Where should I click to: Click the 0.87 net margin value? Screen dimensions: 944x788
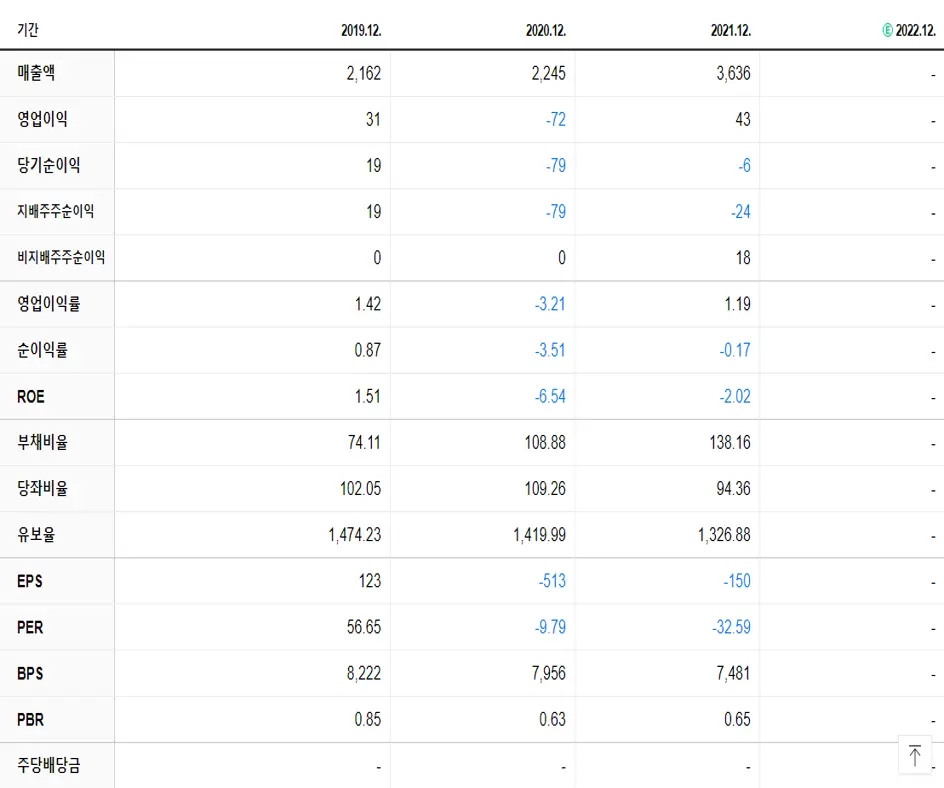(x=368, y=350)
